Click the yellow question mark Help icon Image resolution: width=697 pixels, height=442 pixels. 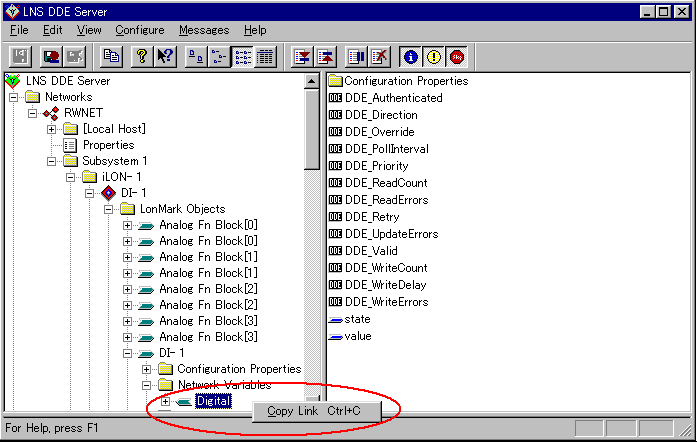pyautogui.click(x=144, y=57)
